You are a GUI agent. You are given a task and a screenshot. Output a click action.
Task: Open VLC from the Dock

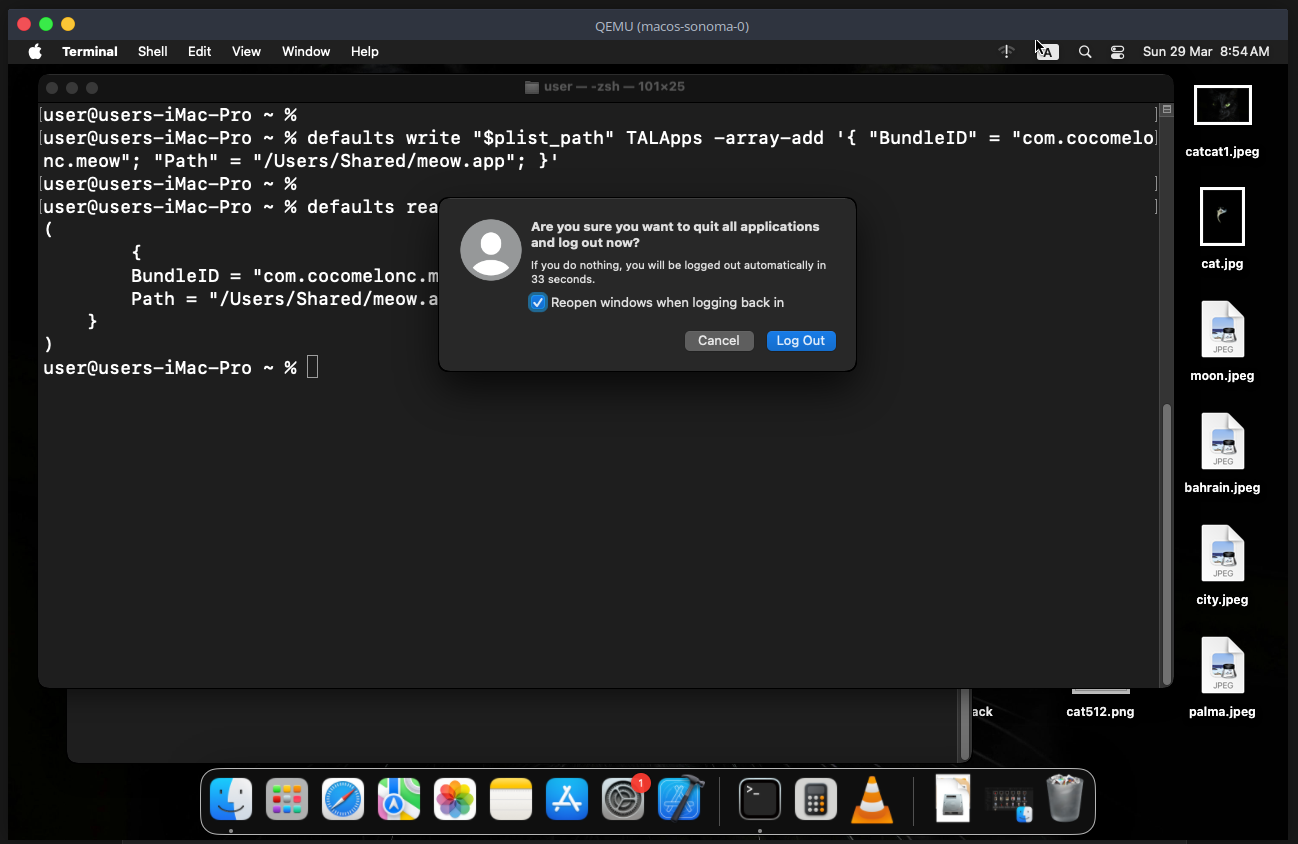click(x=871, y=800)
